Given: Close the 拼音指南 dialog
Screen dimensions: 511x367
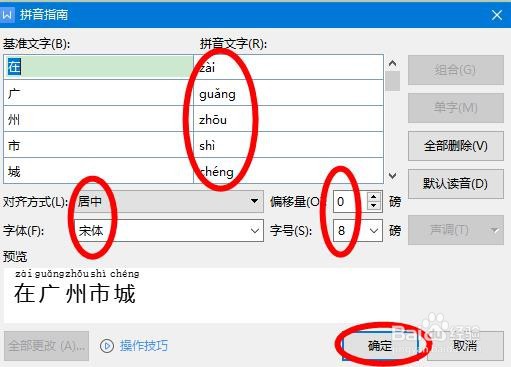Looking at the screenshot, I should pyautogui.click(x=497, y=15).
